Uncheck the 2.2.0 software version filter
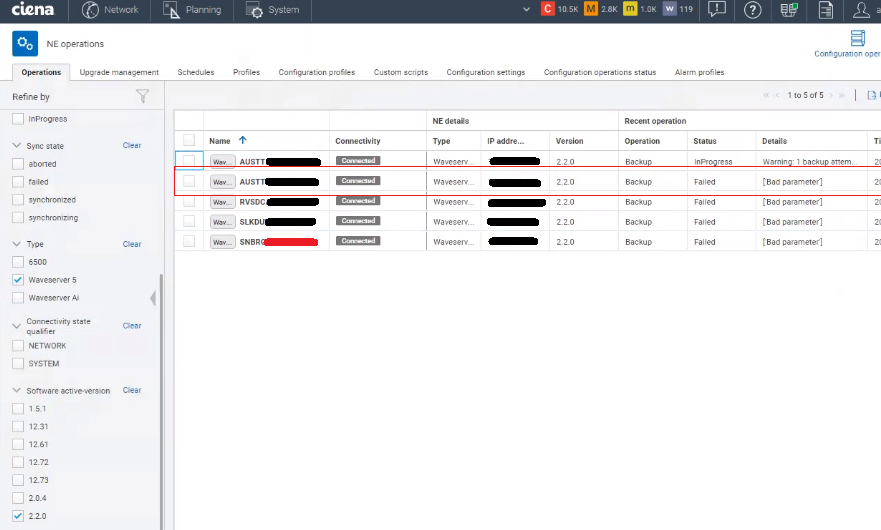The image size is (881, 530). point(18,516)
